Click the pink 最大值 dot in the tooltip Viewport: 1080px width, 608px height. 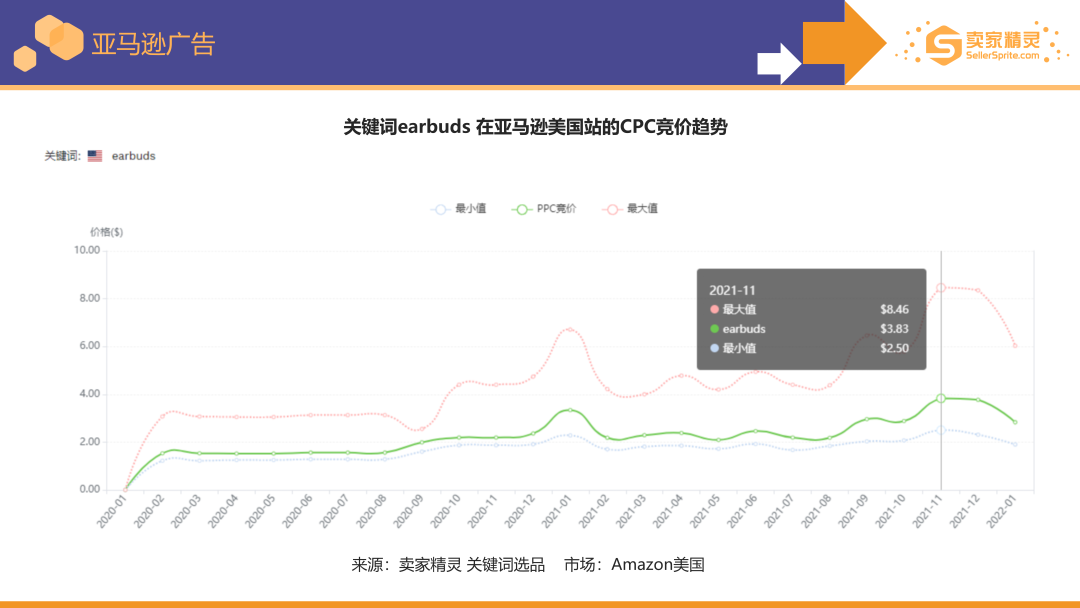click(x=714, y=309)
